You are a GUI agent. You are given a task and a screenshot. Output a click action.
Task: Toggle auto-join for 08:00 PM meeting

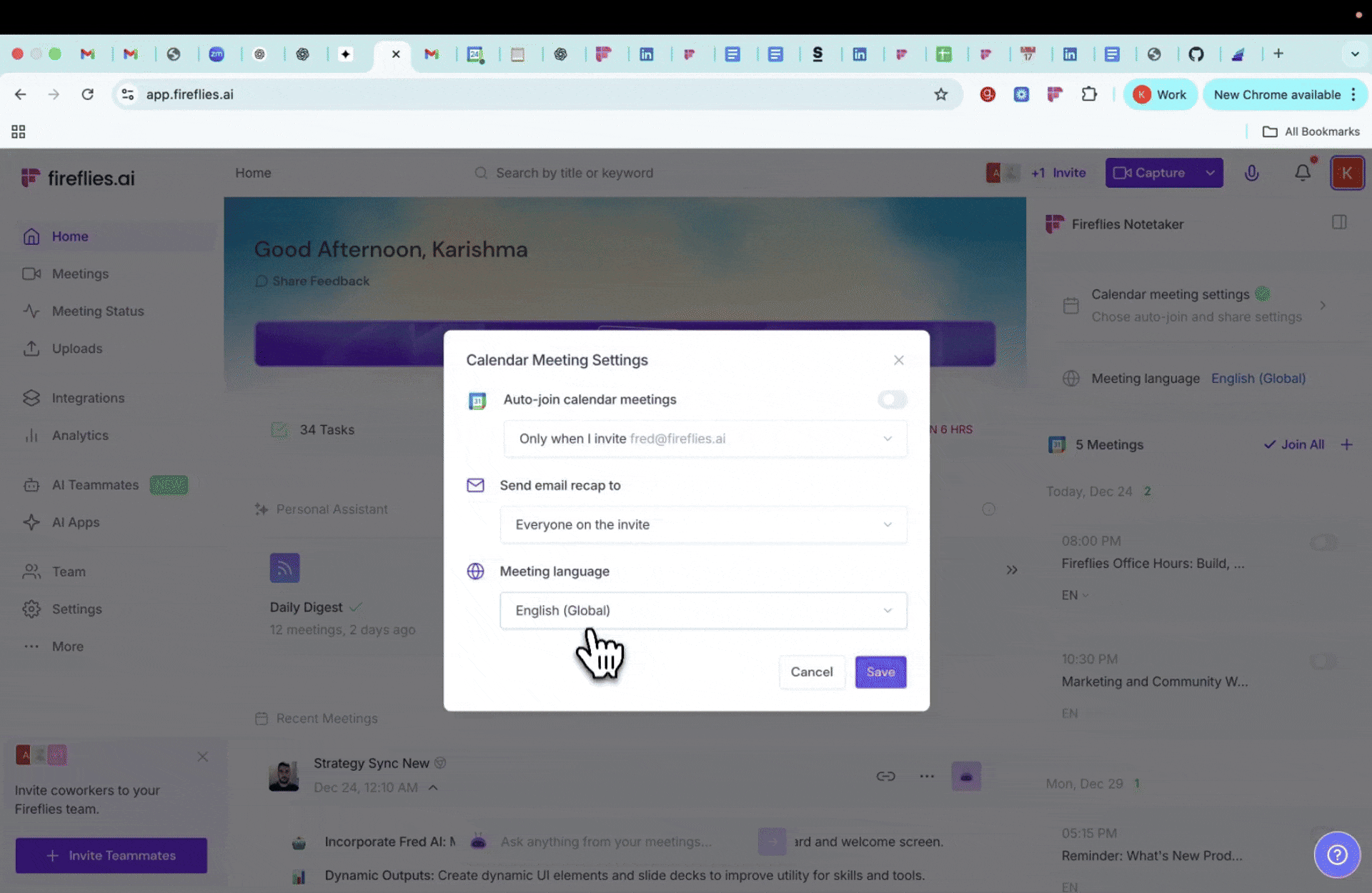tap(1323, 542)
